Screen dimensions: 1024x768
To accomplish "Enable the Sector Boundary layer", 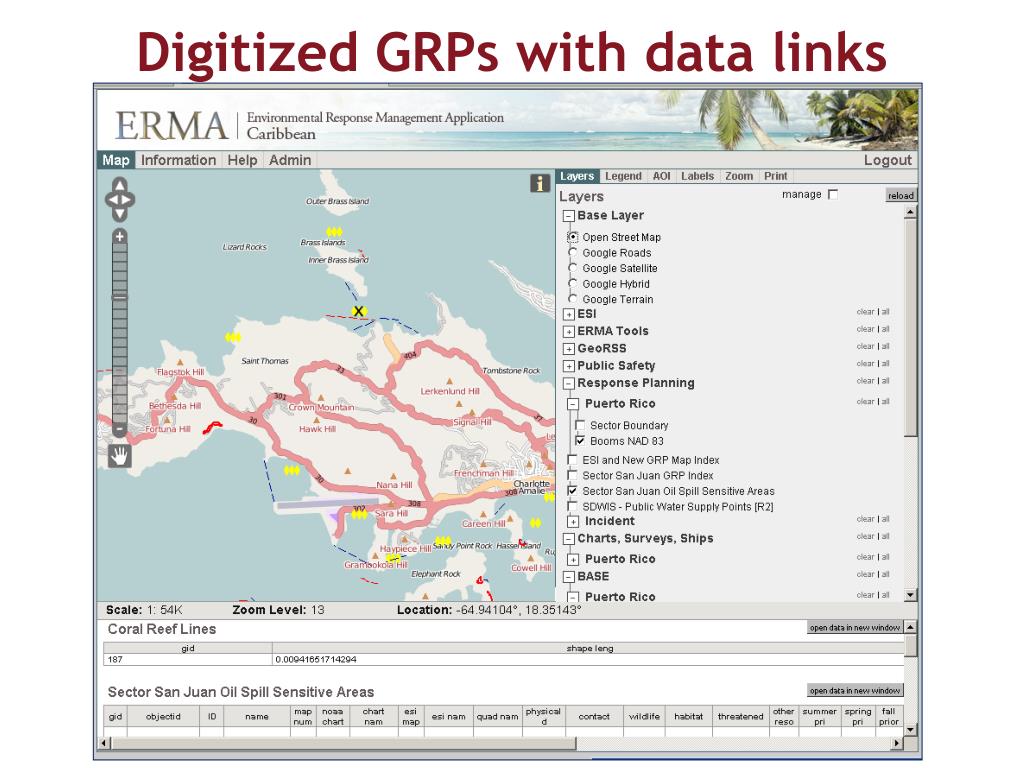I will coord(580,425).
